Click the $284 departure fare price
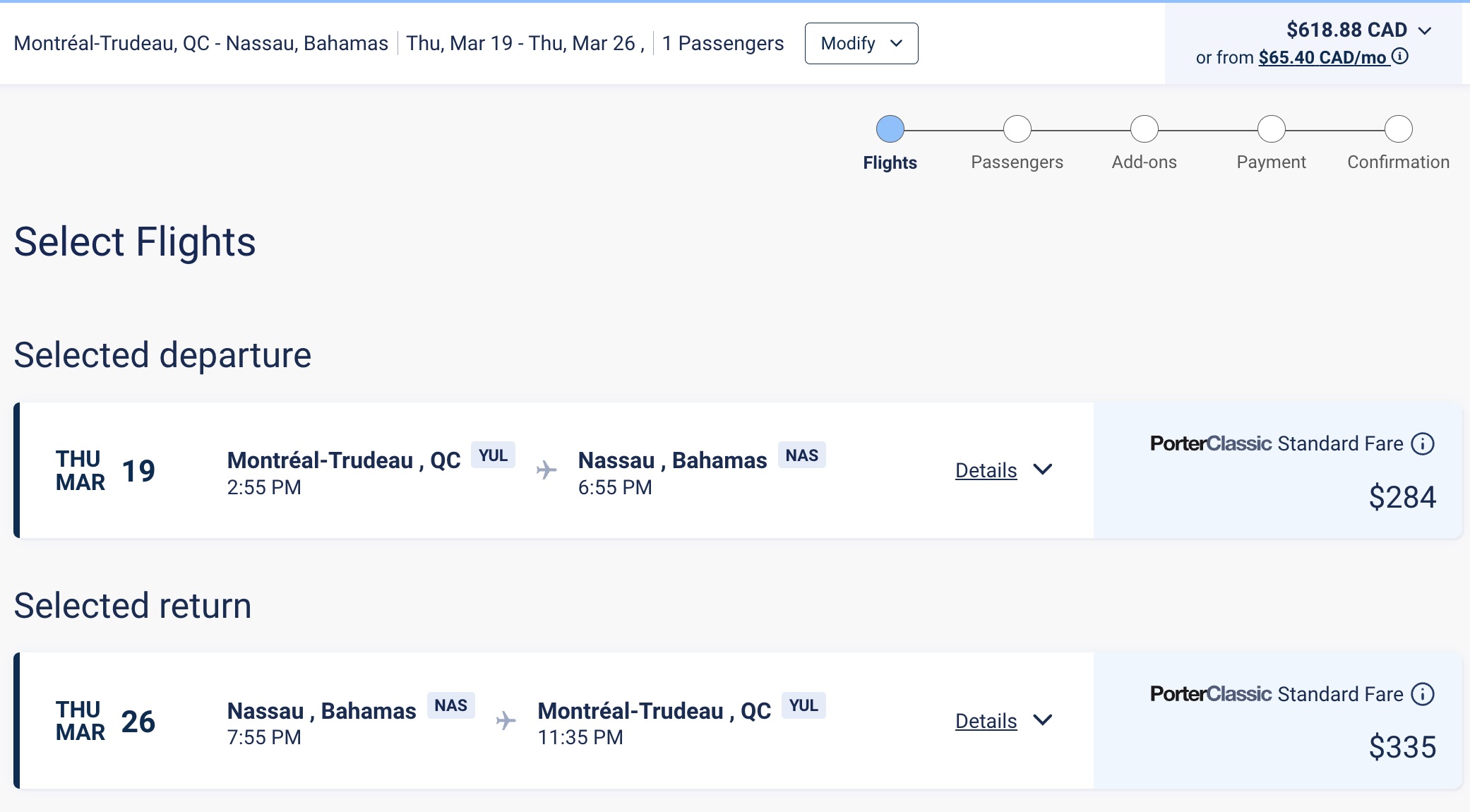Viewport: 1470px width, 812px height. [1402, 498]
